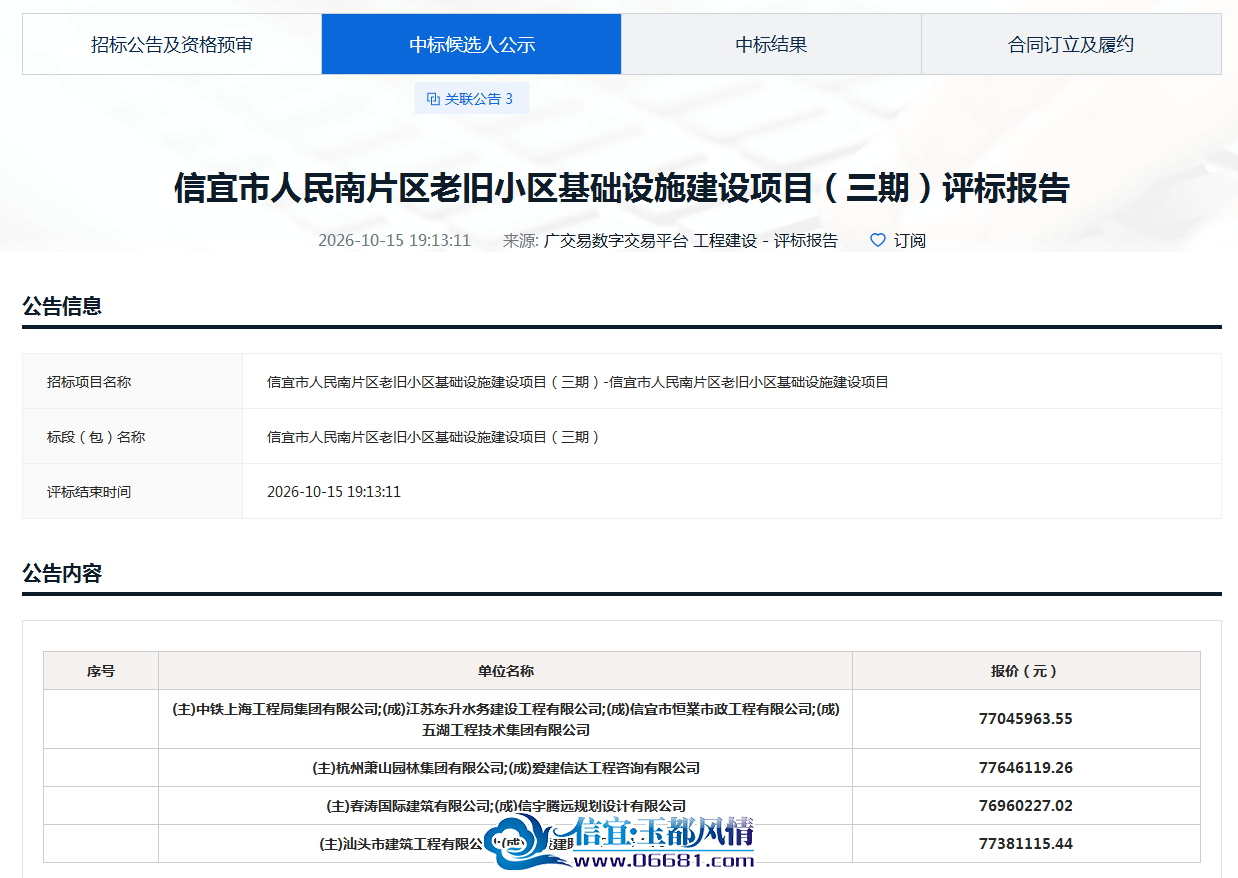Click the 中铁上海工程局集团有限公司 bidder row

coord(622,719)
